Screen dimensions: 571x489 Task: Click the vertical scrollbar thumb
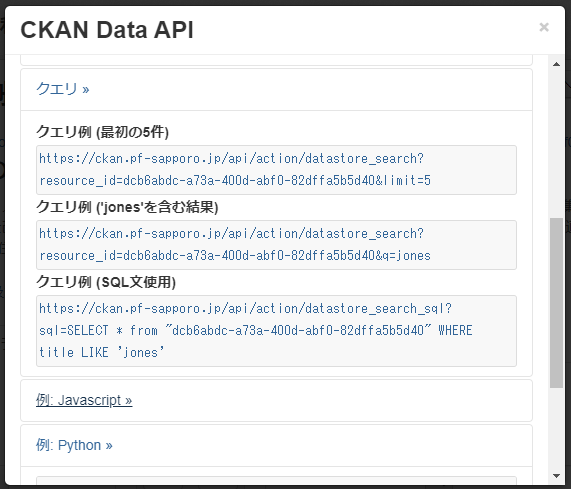pyautogui.click(x=556, y=303)
